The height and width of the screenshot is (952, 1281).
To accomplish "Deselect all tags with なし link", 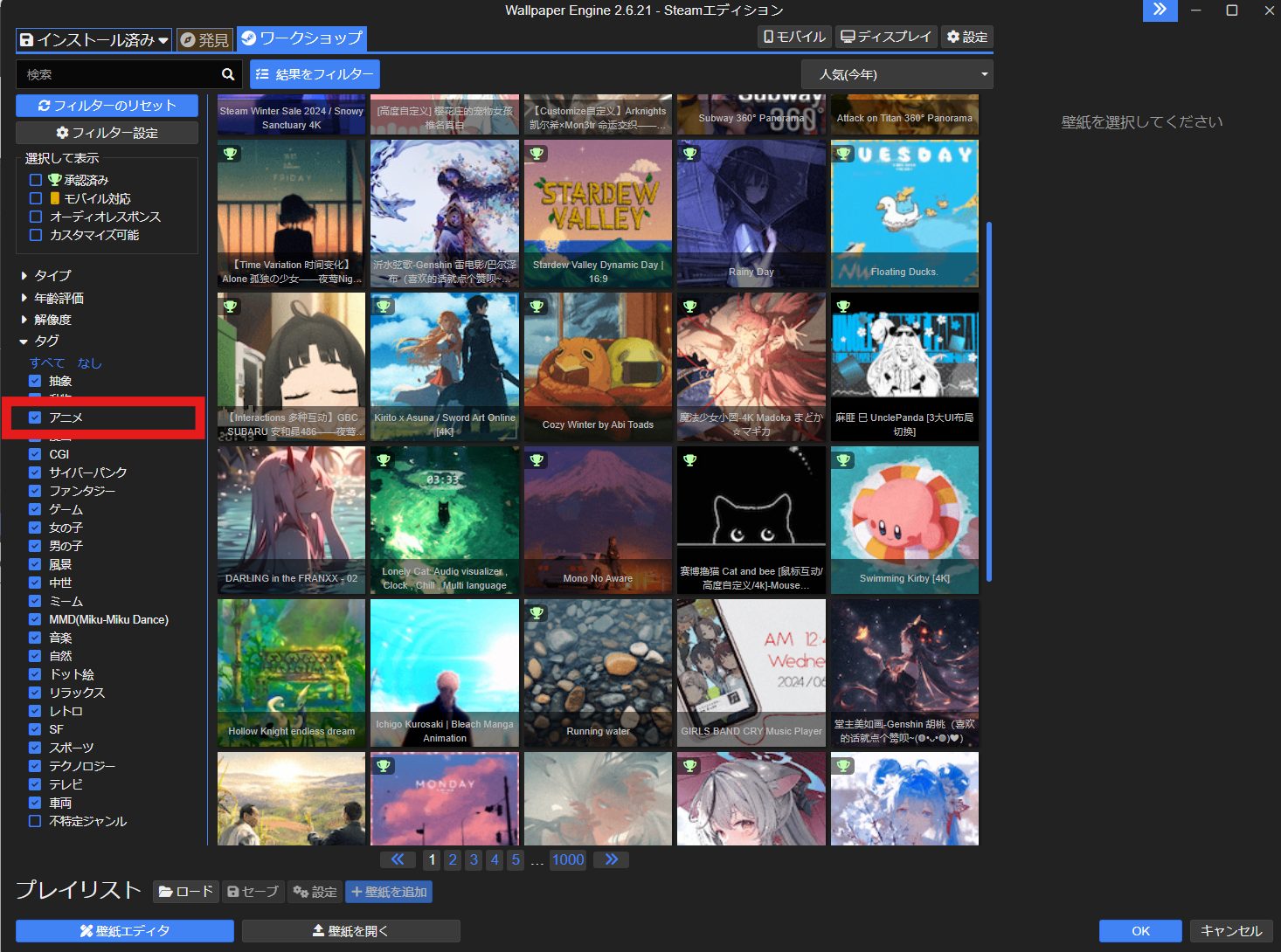I will (x=90, y=362).
